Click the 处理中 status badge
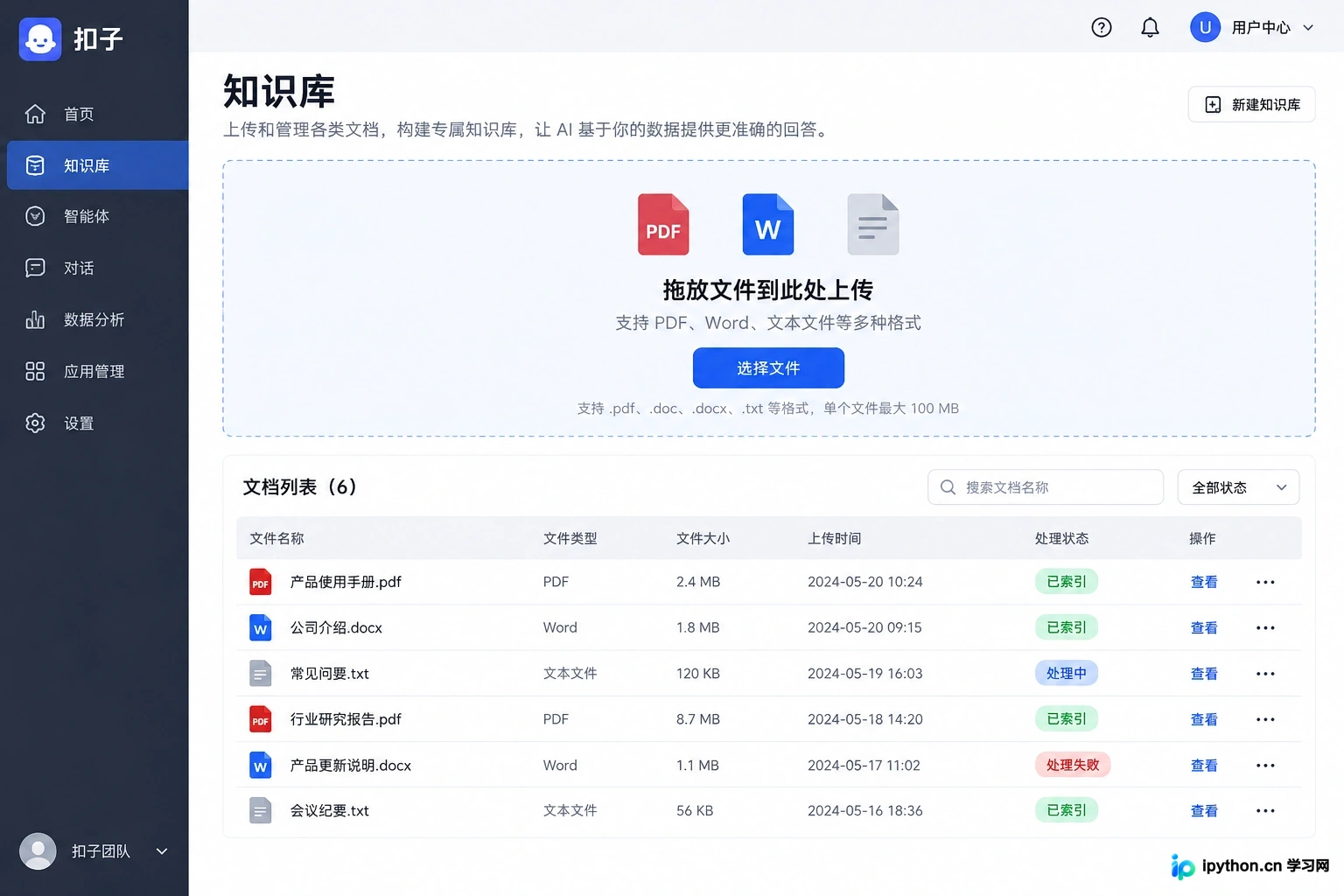Viewport: 1344px width, 896px height. (1067, 673)
